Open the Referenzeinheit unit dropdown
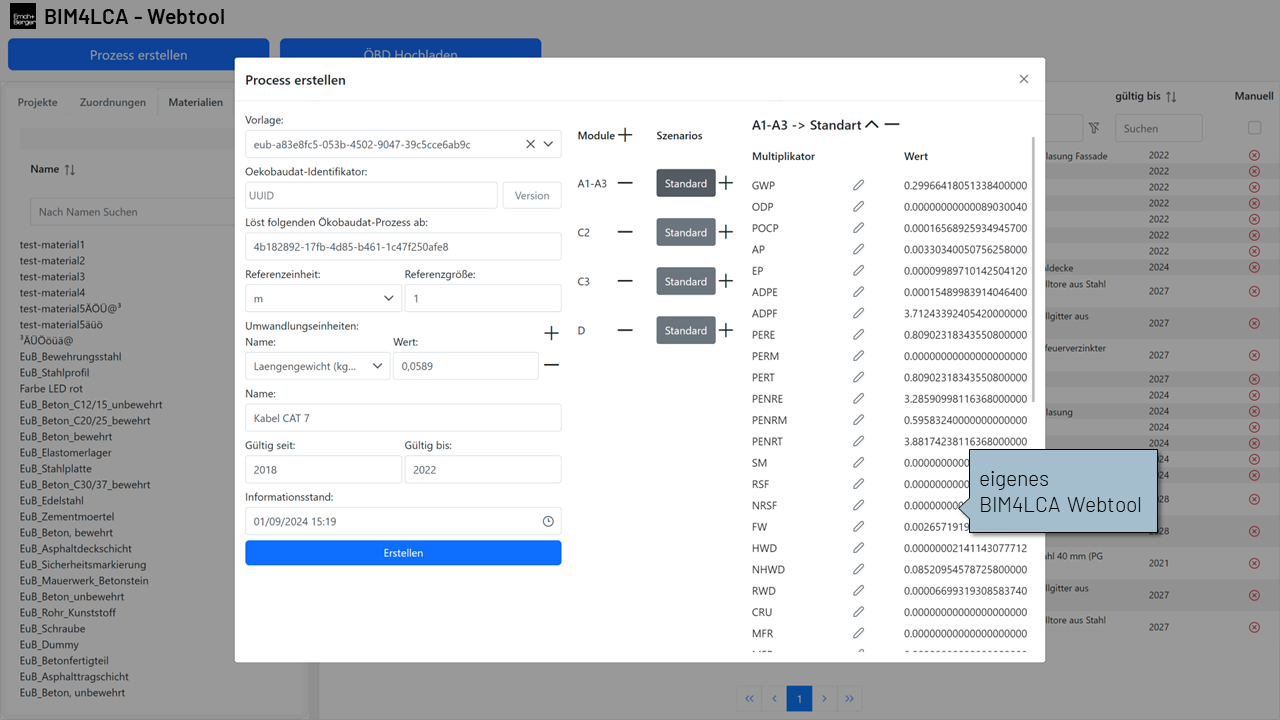The image size is (1280, 720). click(x=388, y=298)
